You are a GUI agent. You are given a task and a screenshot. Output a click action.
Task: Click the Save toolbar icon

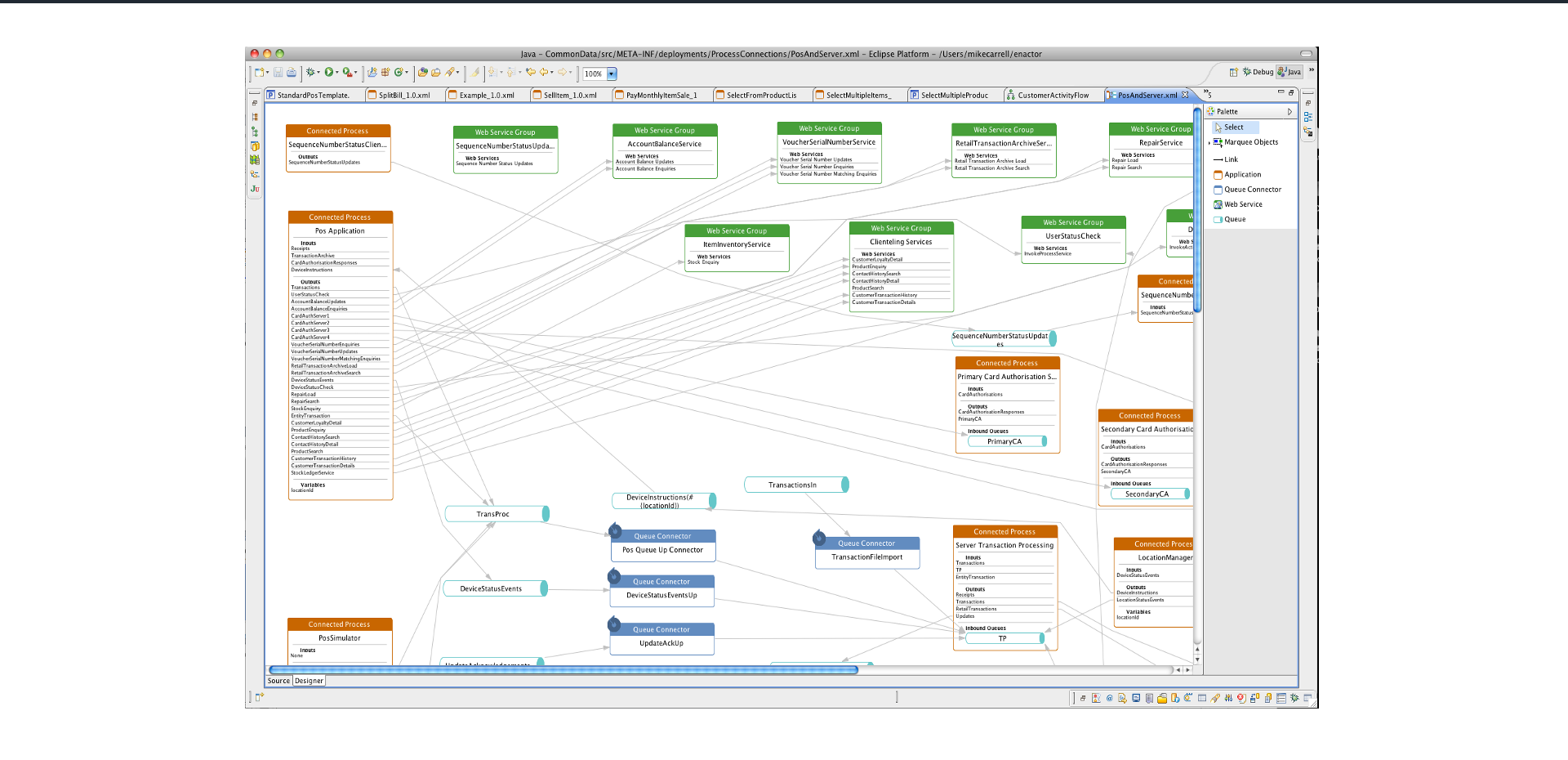[278, 72]
